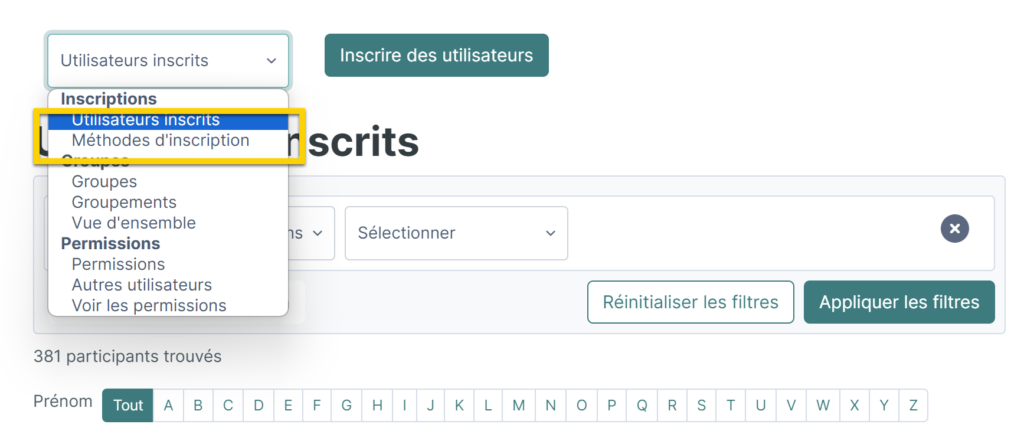Remove filter row with X icon
This screenshot has height=424, width=1024.
[954, 229]
